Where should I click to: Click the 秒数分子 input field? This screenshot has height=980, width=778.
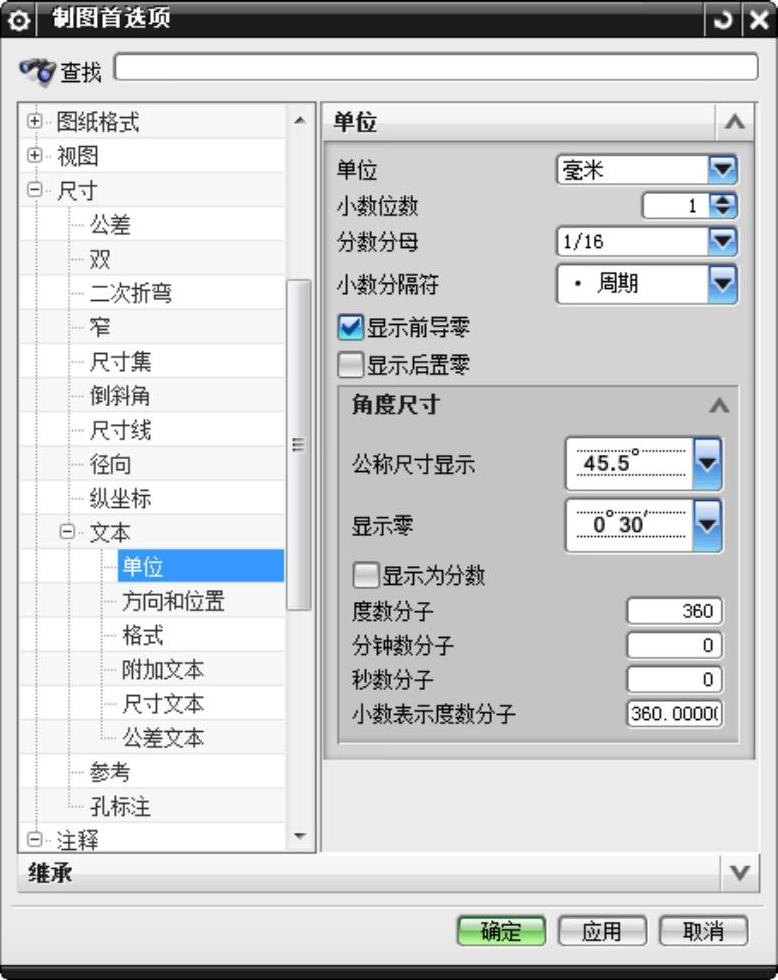click(x=674, y=679)
